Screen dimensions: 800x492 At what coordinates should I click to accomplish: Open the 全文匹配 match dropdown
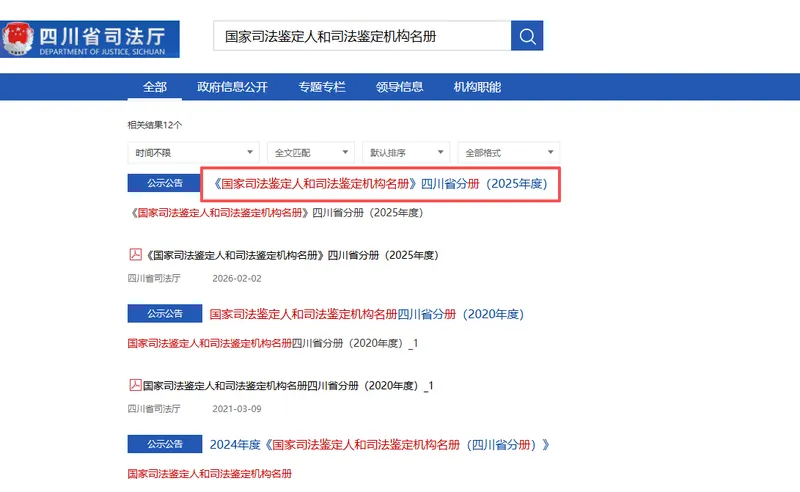point(311,153)
